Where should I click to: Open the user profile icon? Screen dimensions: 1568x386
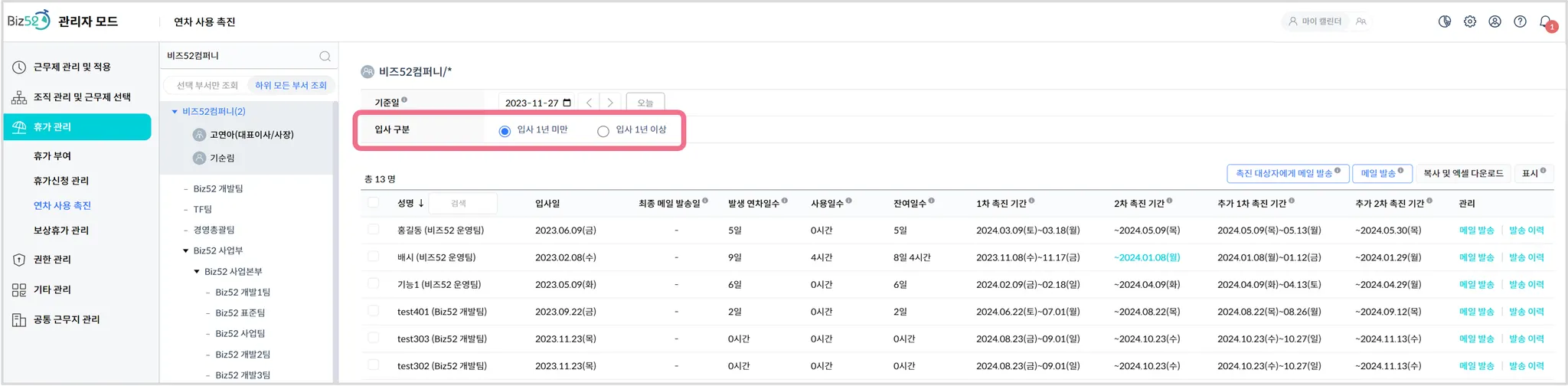(x=1494, y=21)
